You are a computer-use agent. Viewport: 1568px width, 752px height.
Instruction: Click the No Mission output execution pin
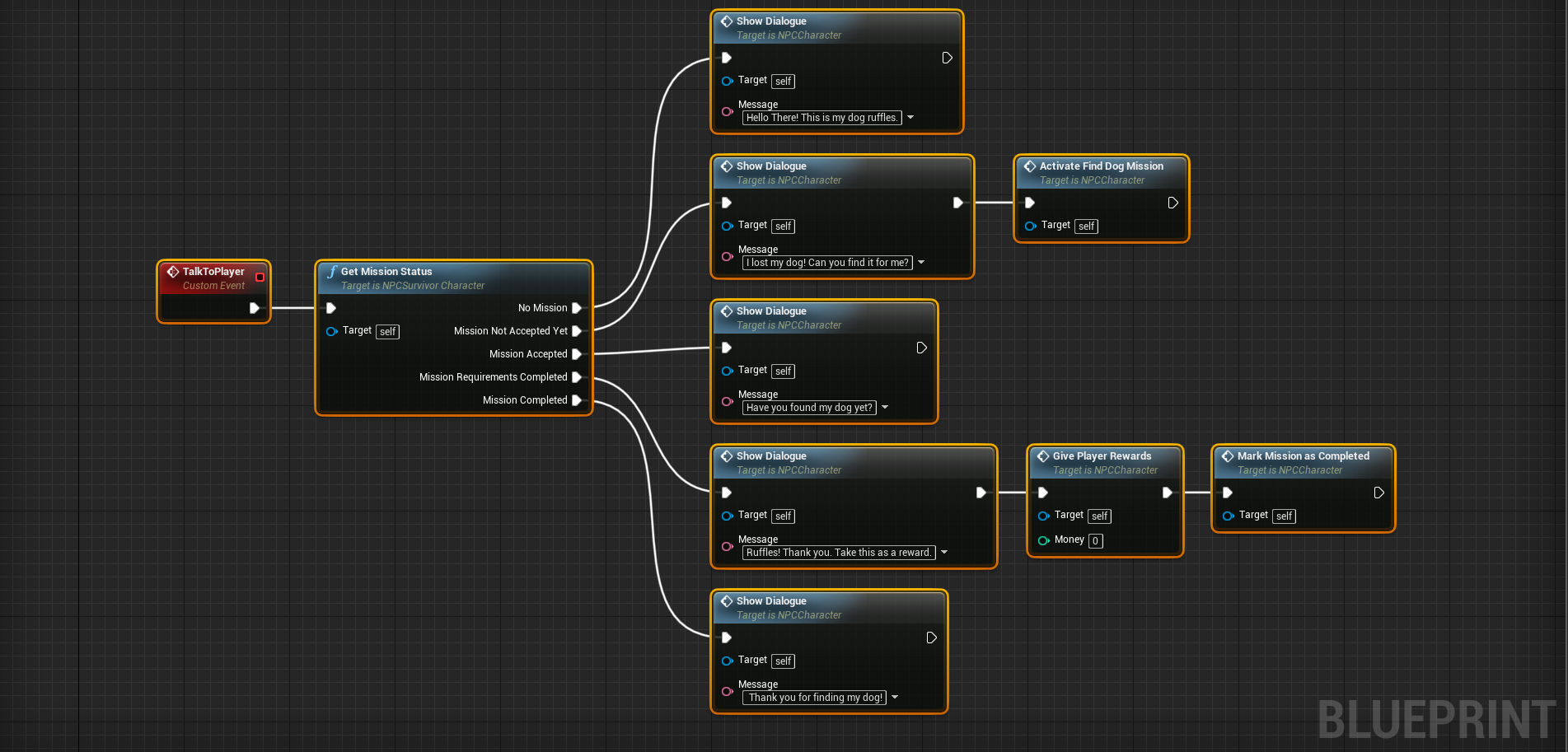click(577, 308)
